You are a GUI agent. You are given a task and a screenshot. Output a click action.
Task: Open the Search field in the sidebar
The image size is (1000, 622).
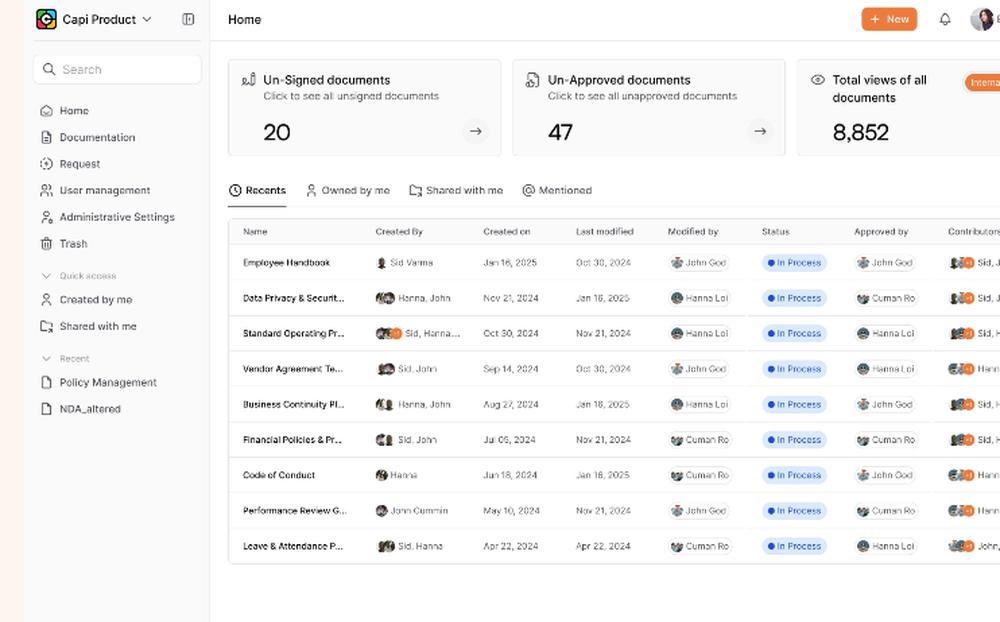(117, 69)
